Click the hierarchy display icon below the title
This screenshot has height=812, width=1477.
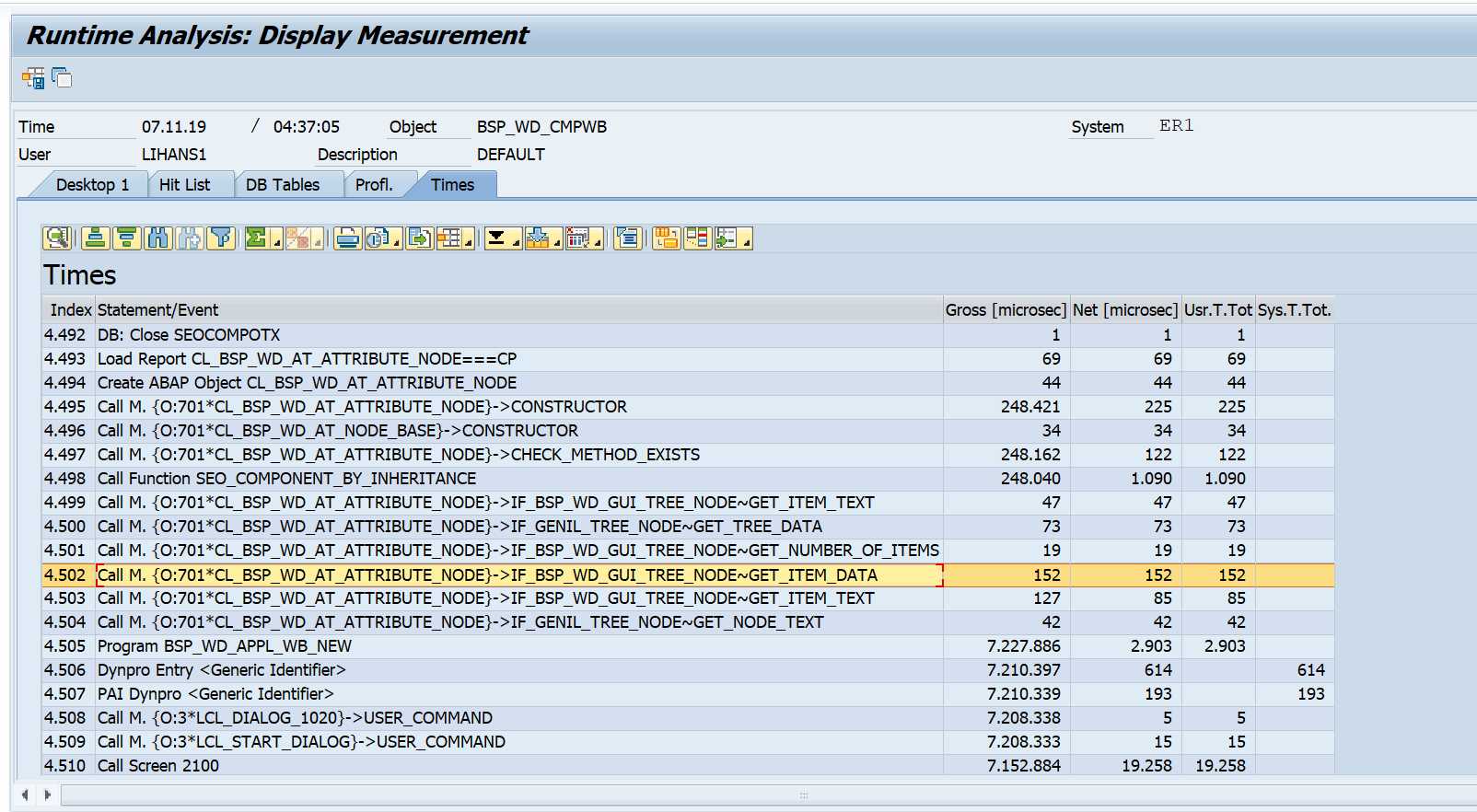click(x=33, y=78)
